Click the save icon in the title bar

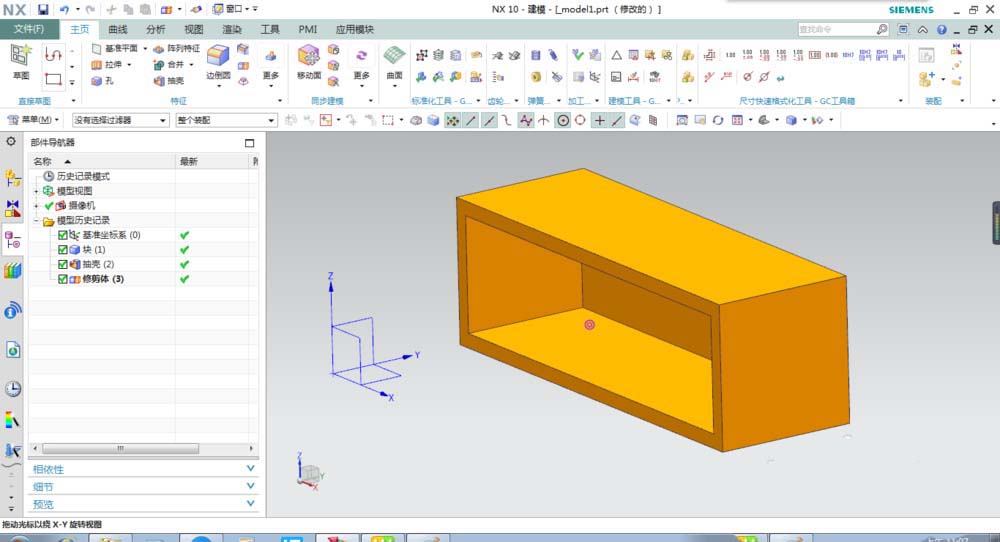[x=43, y=10]
